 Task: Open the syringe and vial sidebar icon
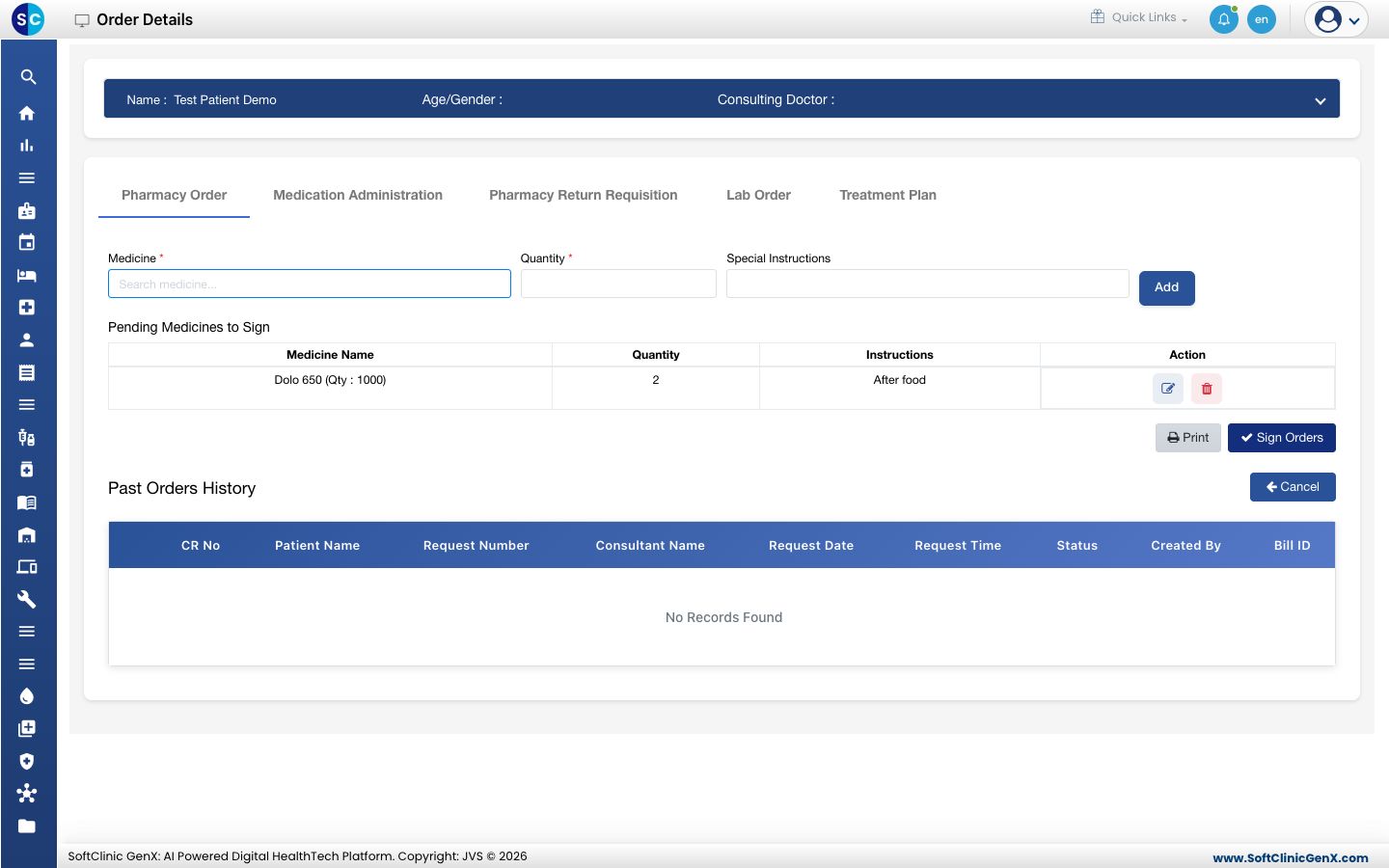[x=27, y=438]
